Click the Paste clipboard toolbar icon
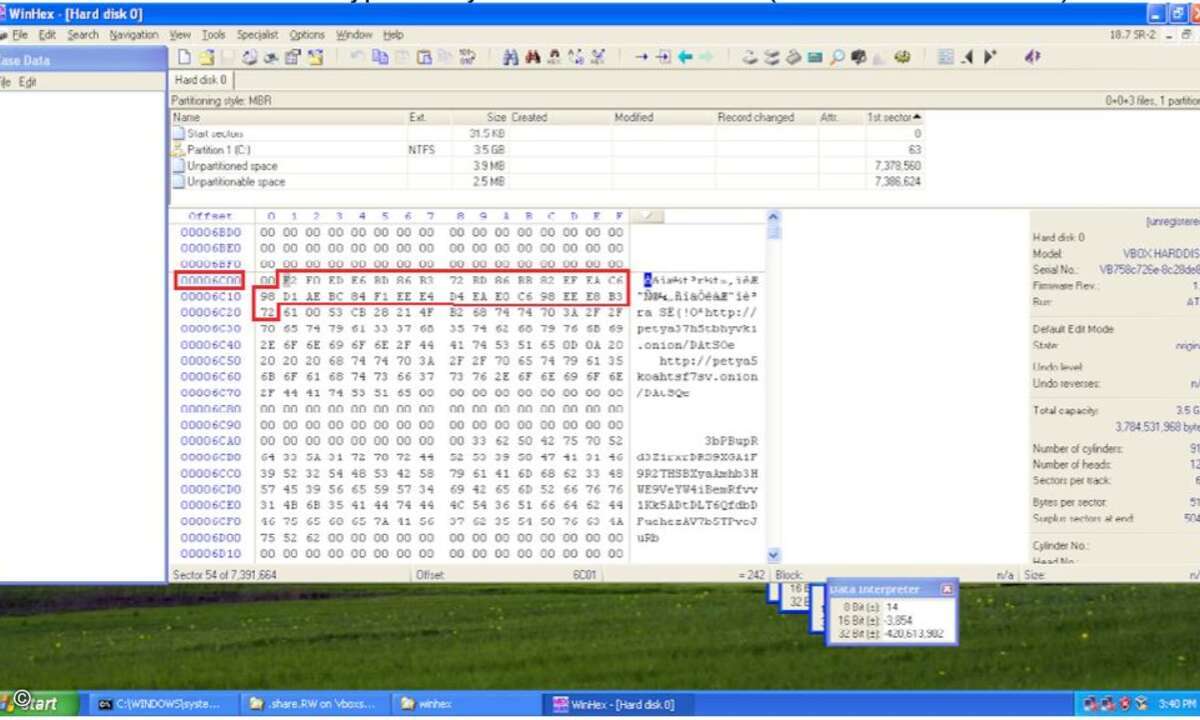 click(422, 57)
